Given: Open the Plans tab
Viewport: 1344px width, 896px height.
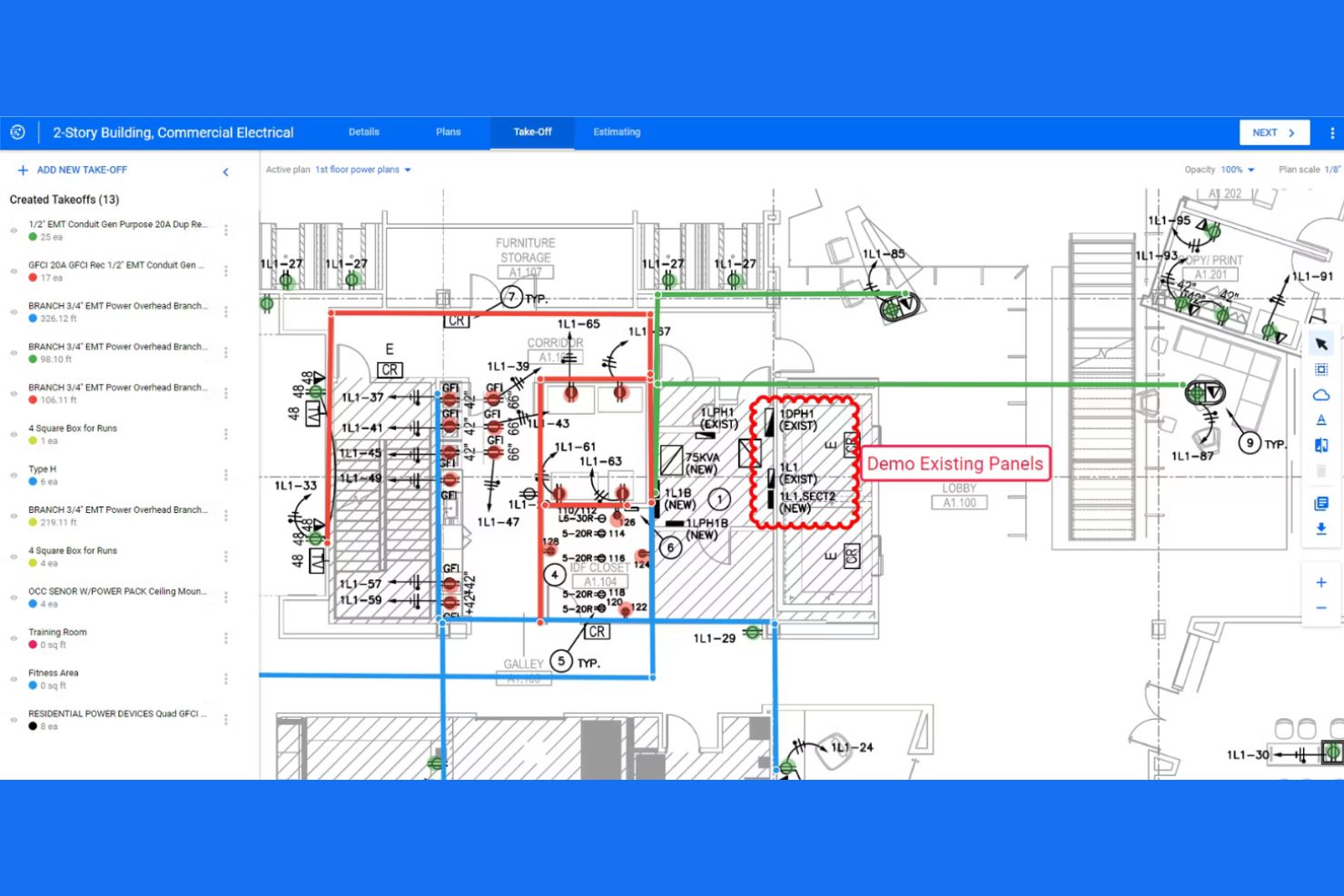Looking at the screenshot, I should [x=448, y=133].
